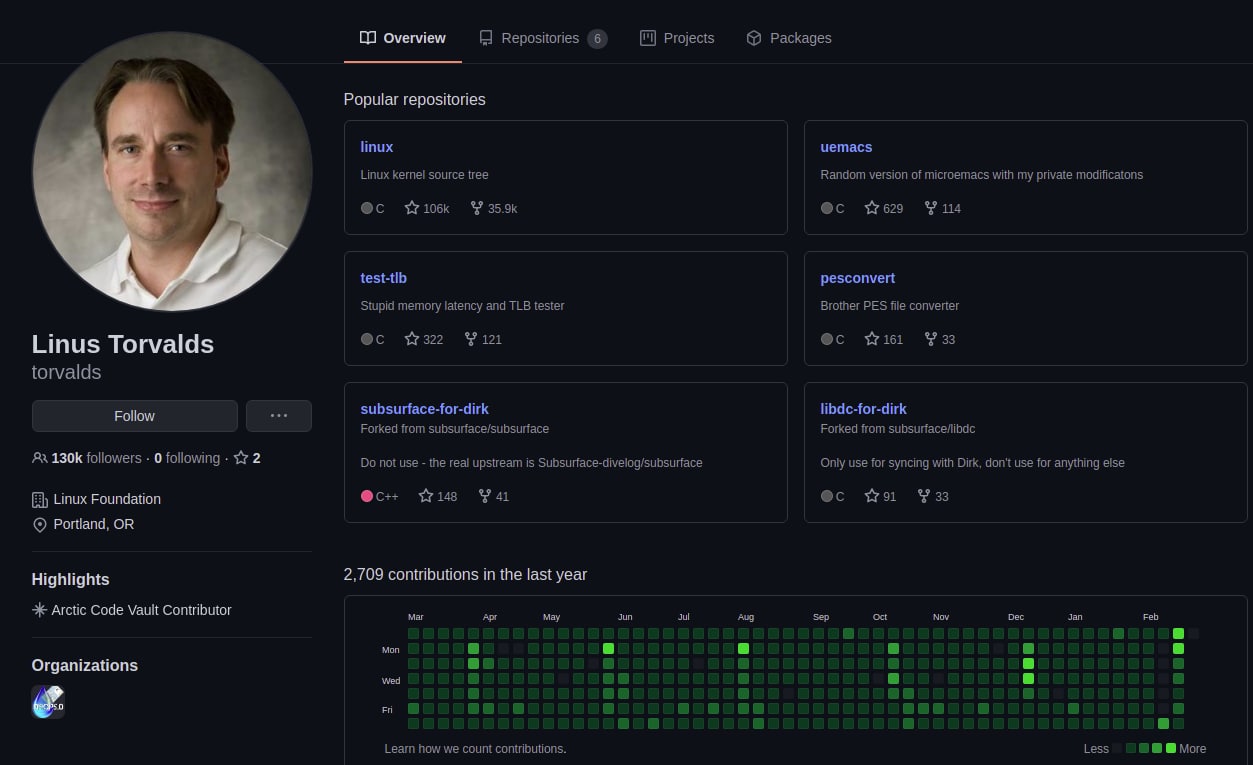View the 0 following list

click(187, 458)
